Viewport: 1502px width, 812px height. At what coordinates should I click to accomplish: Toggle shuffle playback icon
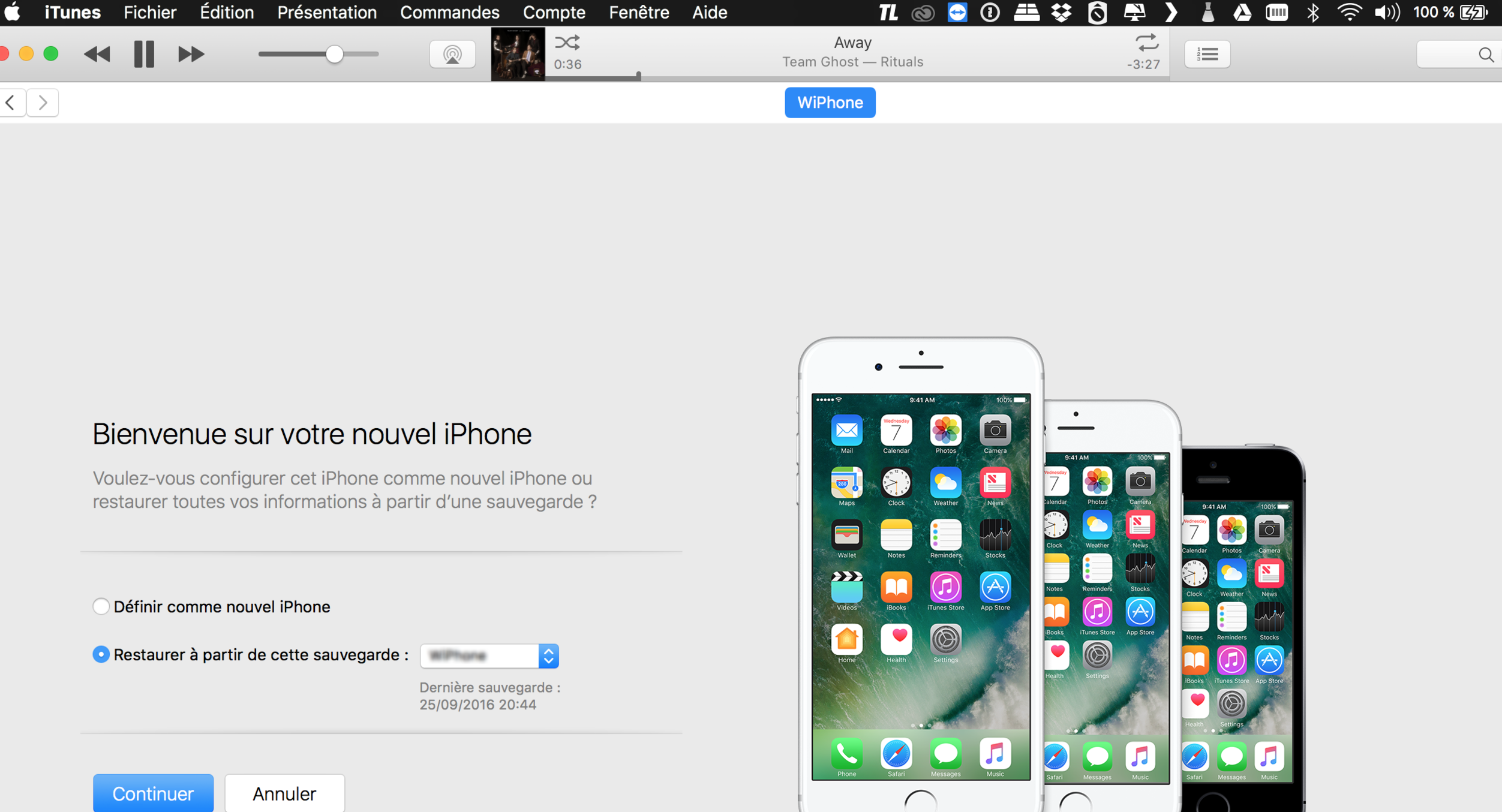pos(567,43)
